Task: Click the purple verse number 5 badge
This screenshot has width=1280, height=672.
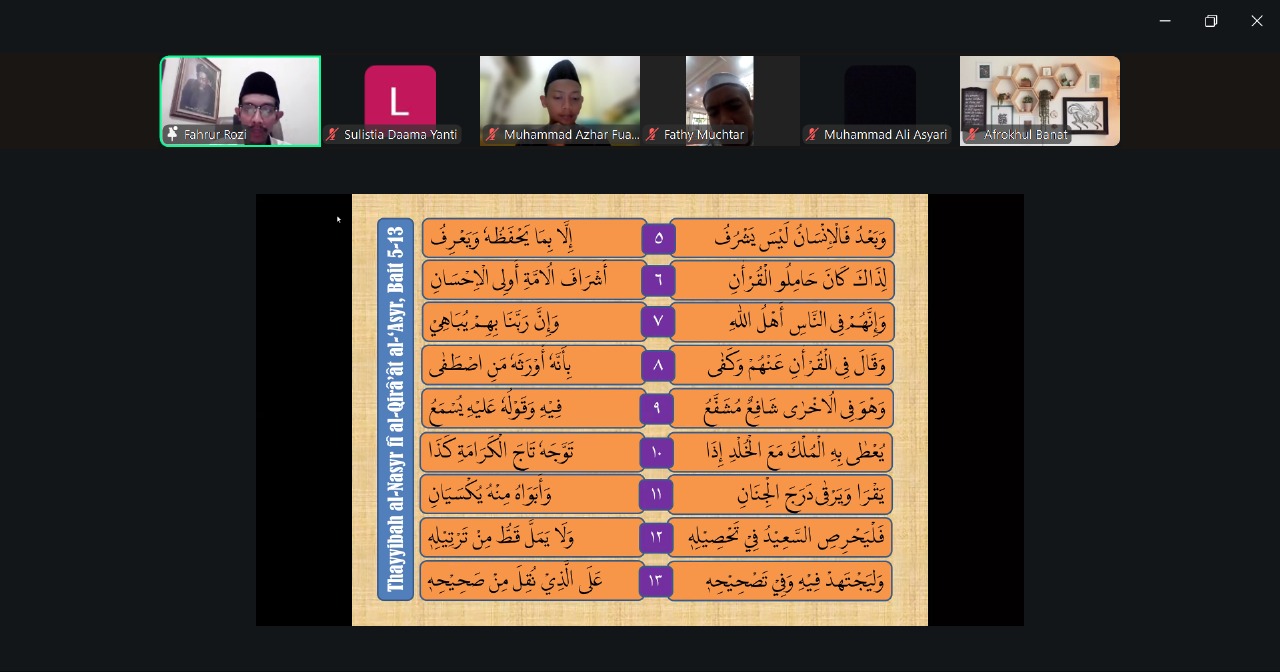Action: 658,238
